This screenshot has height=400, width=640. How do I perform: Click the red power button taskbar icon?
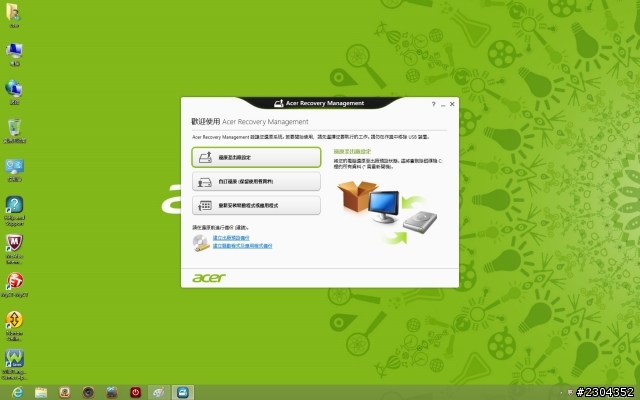pos(136,392)
